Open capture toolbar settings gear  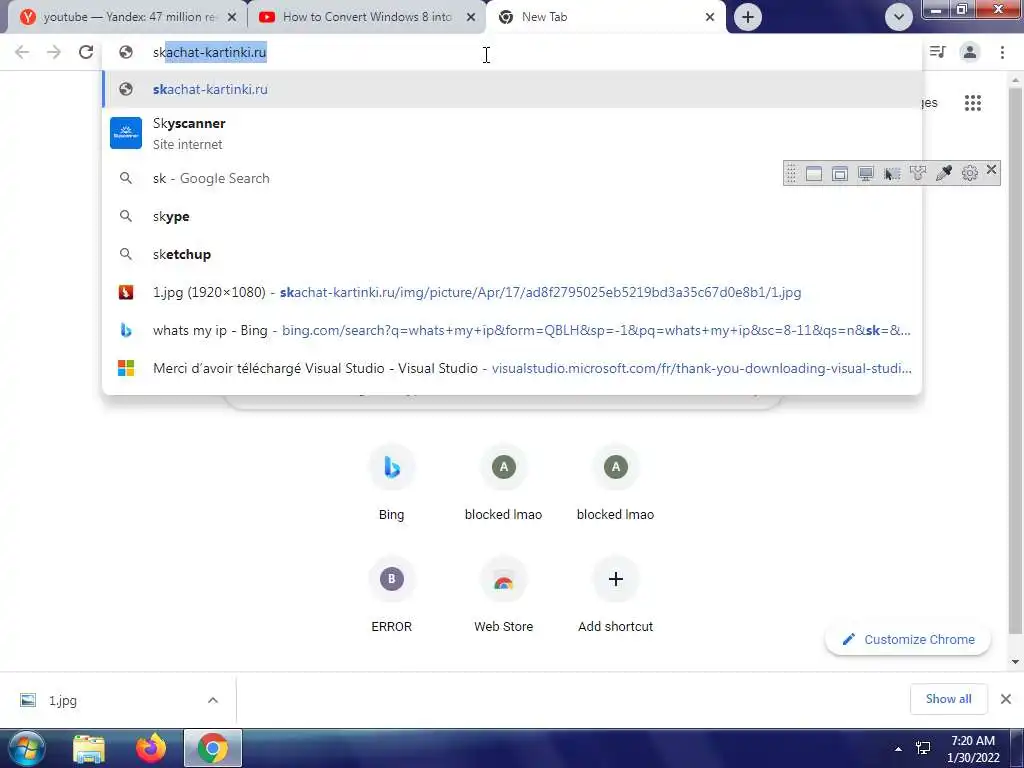pyautogui.click(x=970, y=173)
